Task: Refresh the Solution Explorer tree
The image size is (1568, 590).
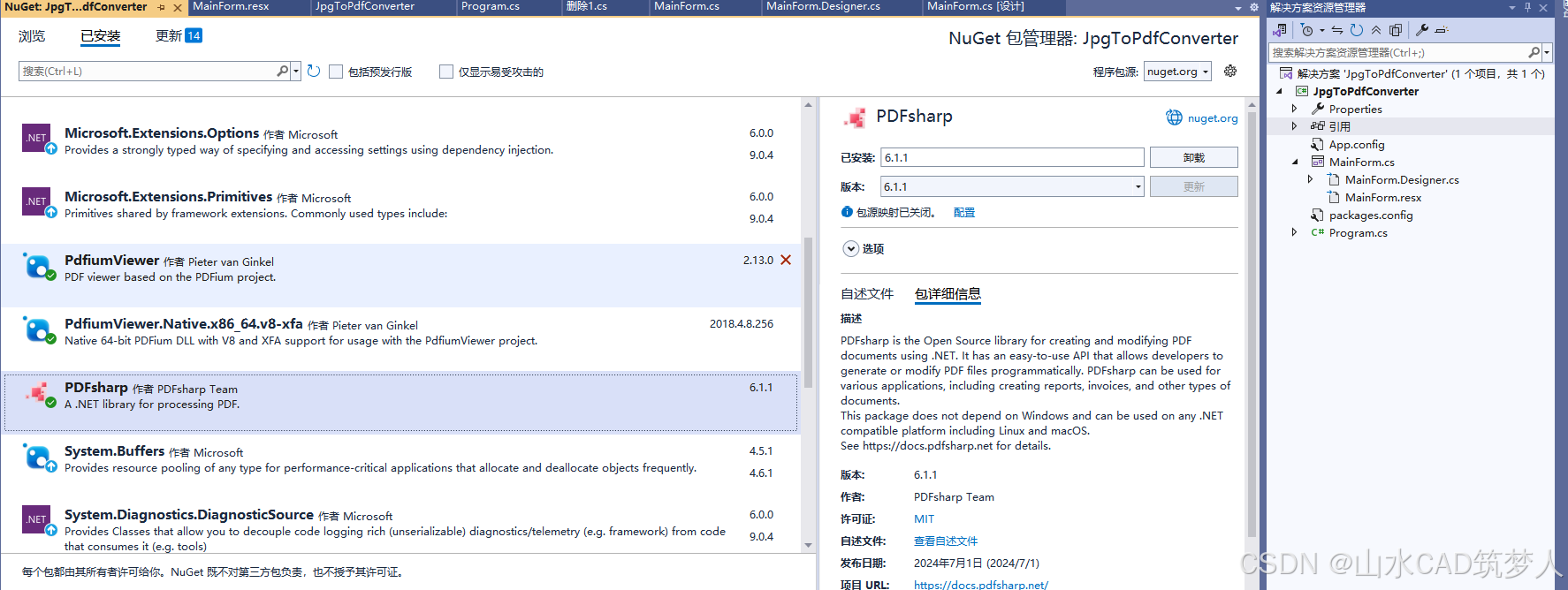Action: click(x=1357, y=30)
